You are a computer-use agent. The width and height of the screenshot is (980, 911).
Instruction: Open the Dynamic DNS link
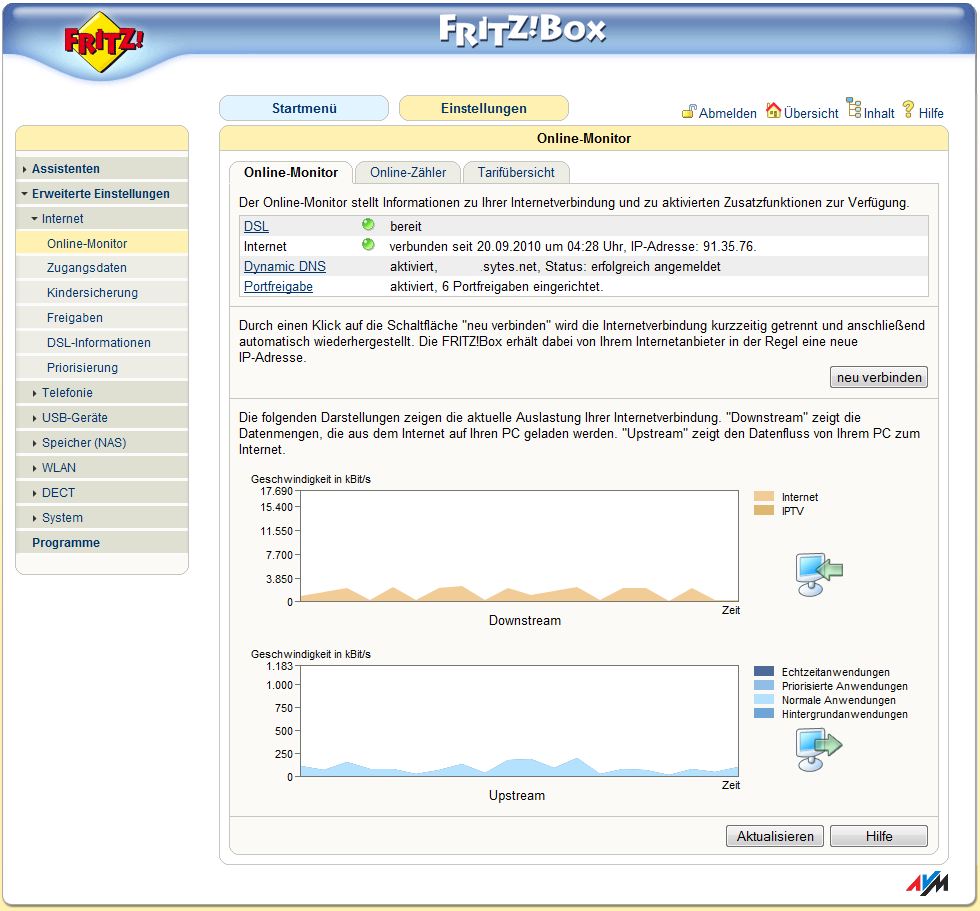coord(285,266)
